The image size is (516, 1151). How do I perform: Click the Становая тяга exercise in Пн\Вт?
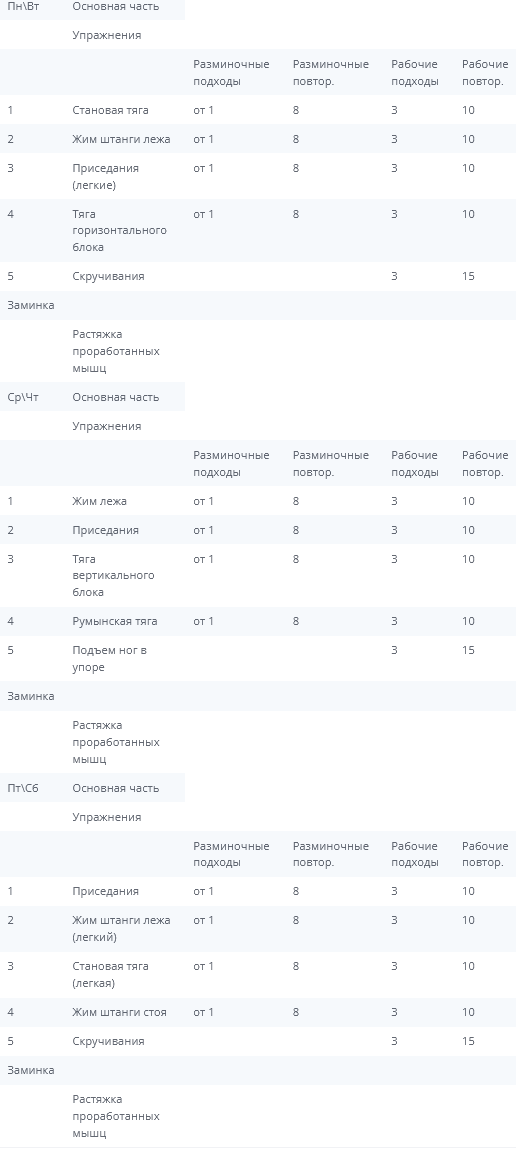(110, 110)
